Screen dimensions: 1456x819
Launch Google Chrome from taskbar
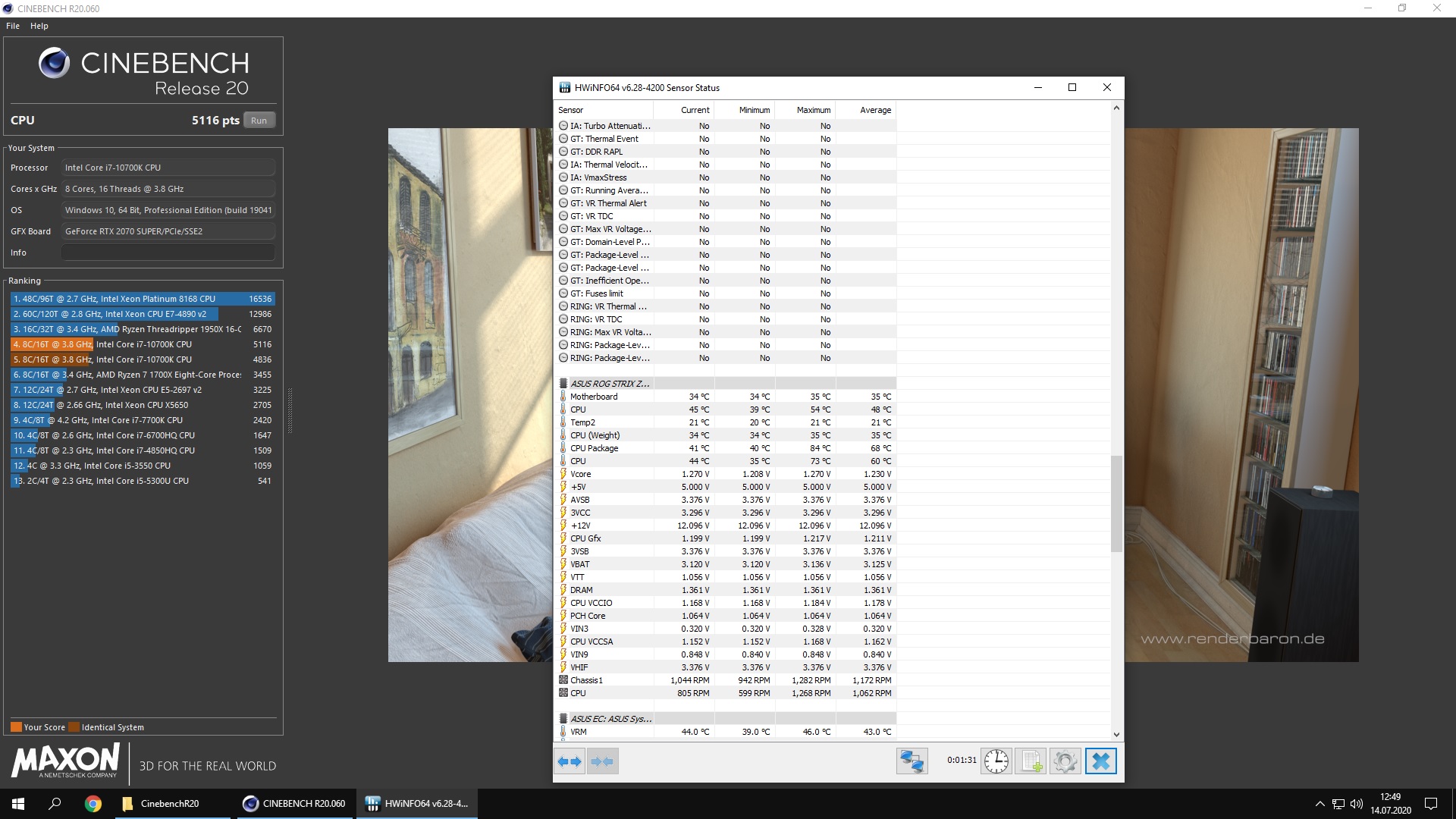93,804
